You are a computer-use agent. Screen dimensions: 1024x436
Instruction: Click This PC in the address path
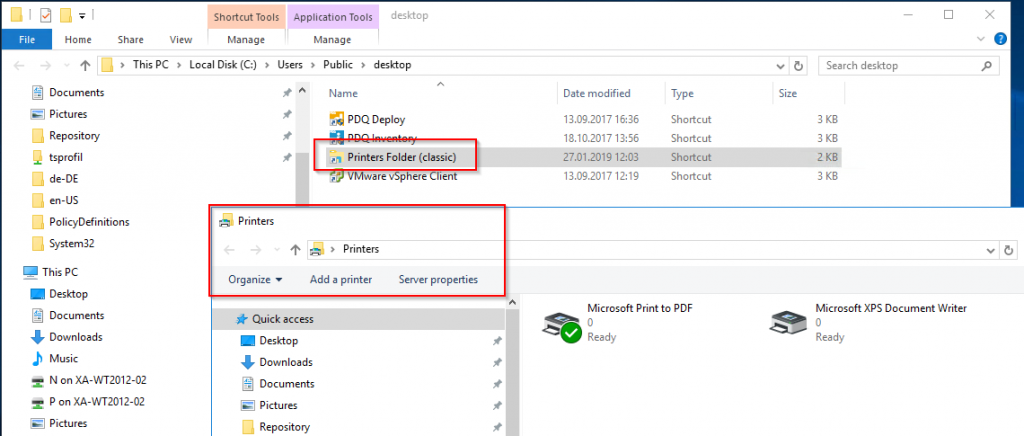150,65
